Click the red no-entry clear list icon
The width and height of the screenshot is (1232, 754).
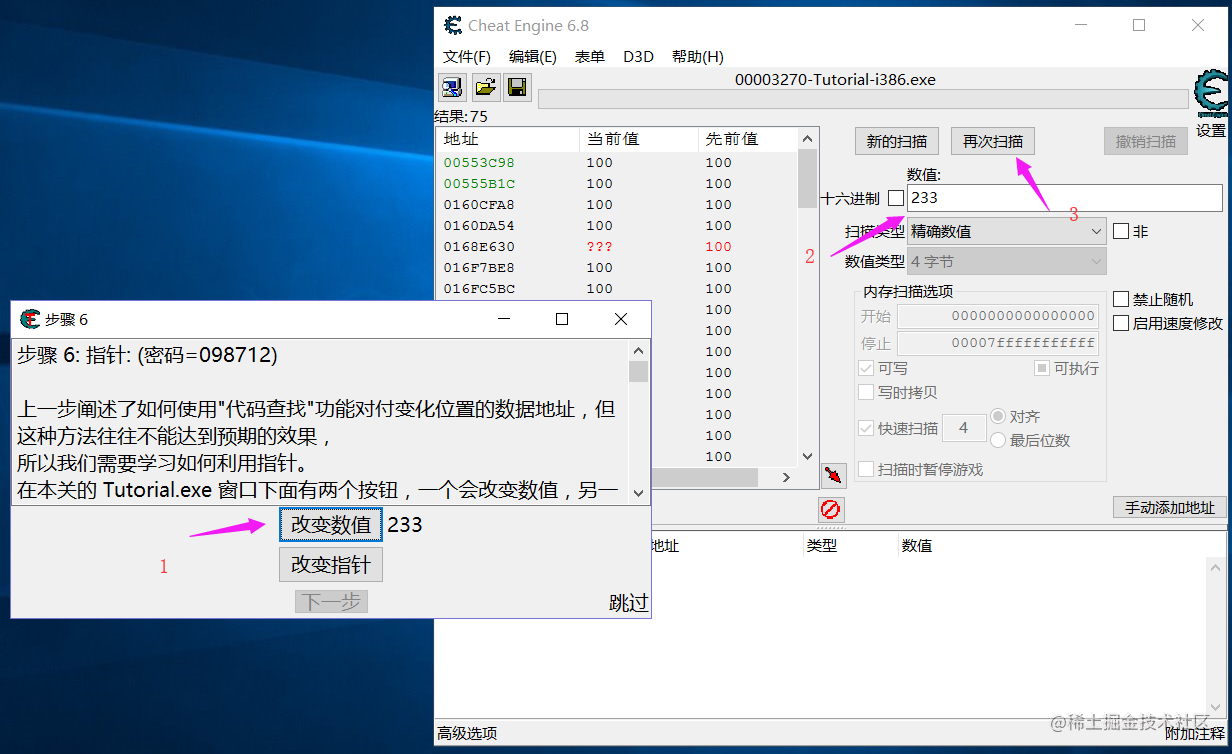pos(830,509)
